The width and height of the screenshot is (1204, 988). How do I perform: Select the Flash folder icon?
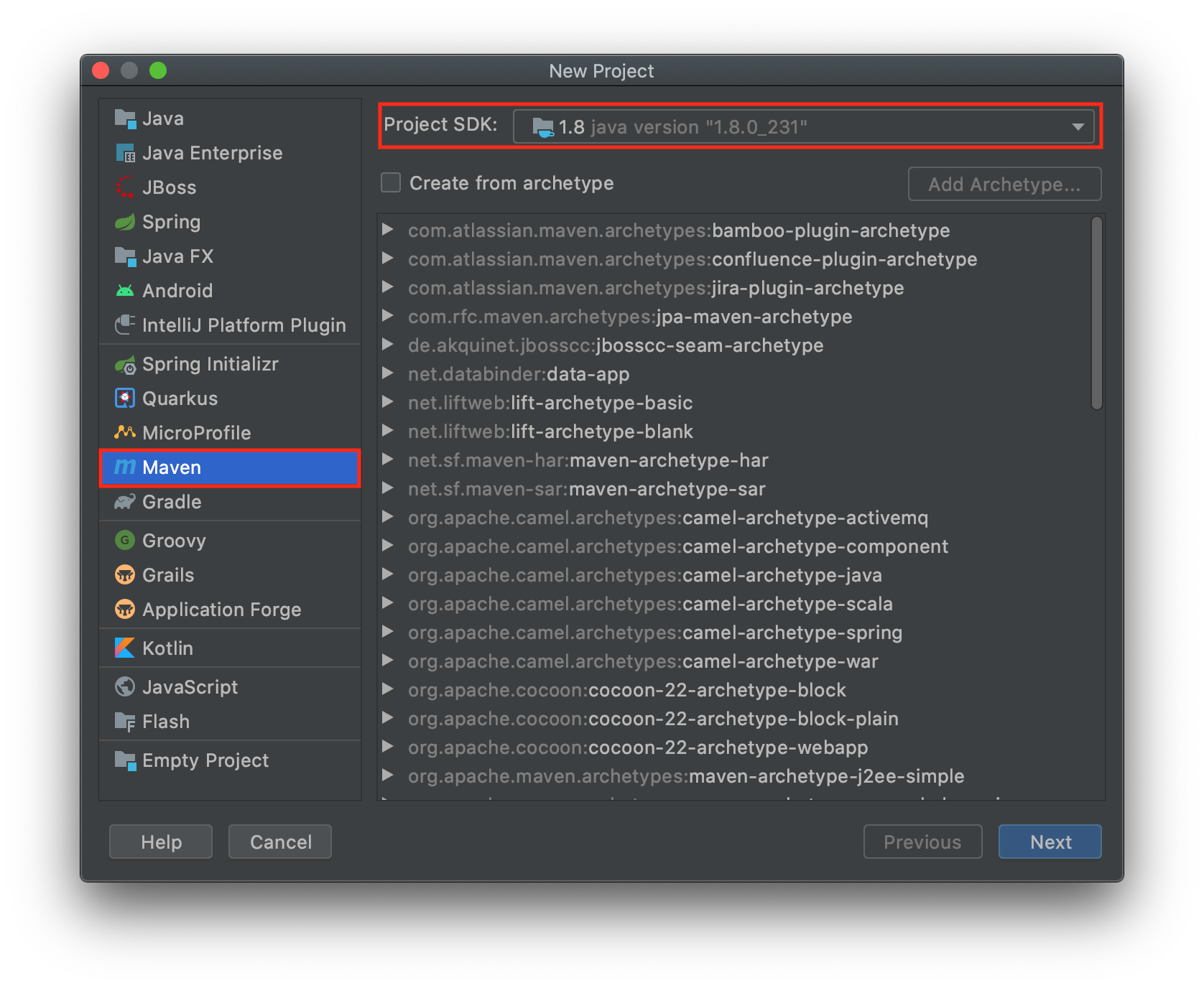coord(125,722)
